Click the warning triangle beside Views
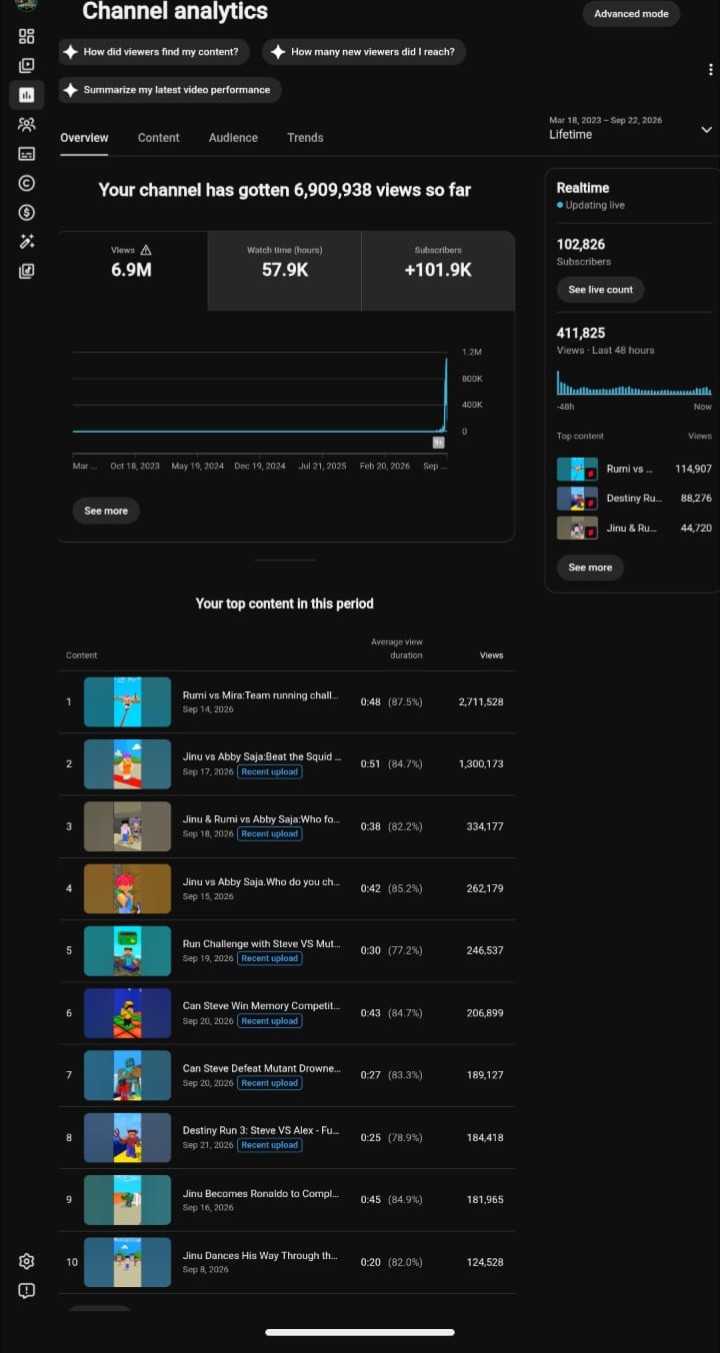 pyautogui.click(x=146, y=250)
